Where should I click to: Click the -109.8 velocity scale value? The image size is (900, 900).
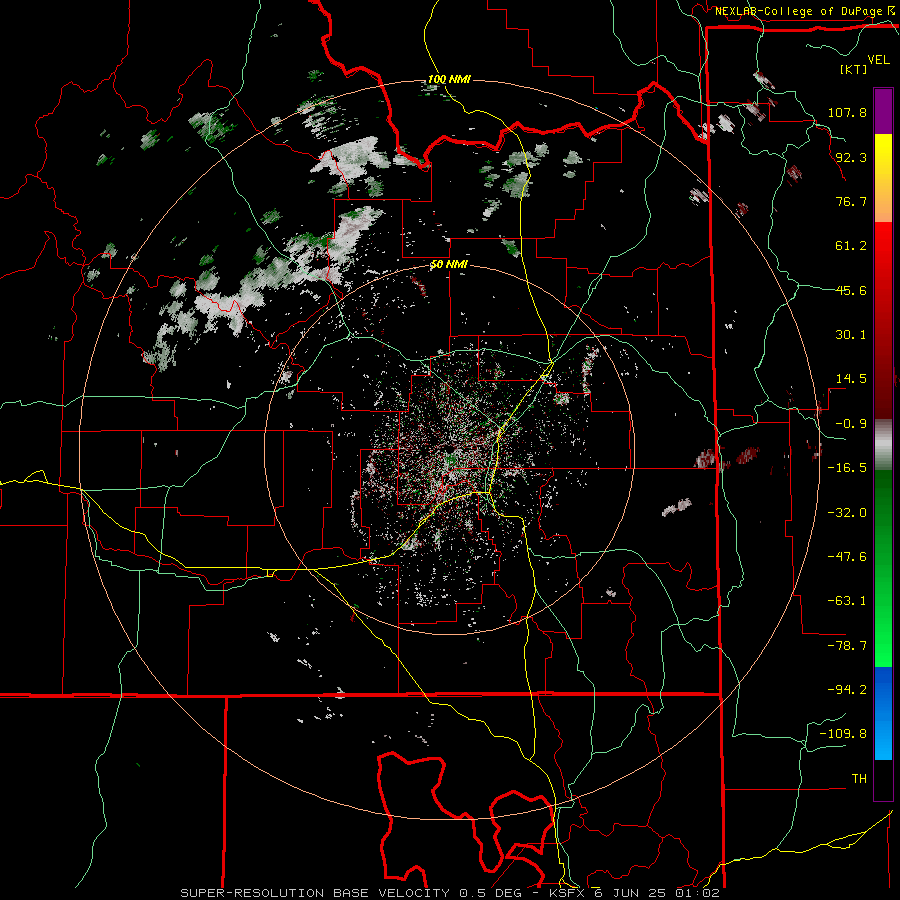(843, 734)
